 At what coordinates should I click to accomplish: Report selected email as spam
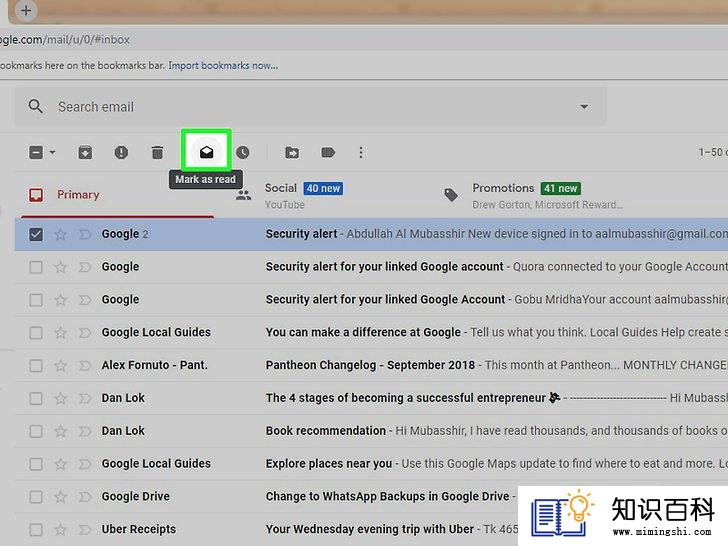[x=121, y=152]
